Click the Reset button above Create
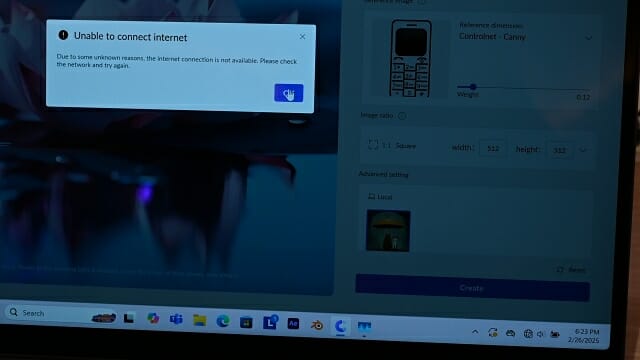640x360 pixels. point(571,270)
